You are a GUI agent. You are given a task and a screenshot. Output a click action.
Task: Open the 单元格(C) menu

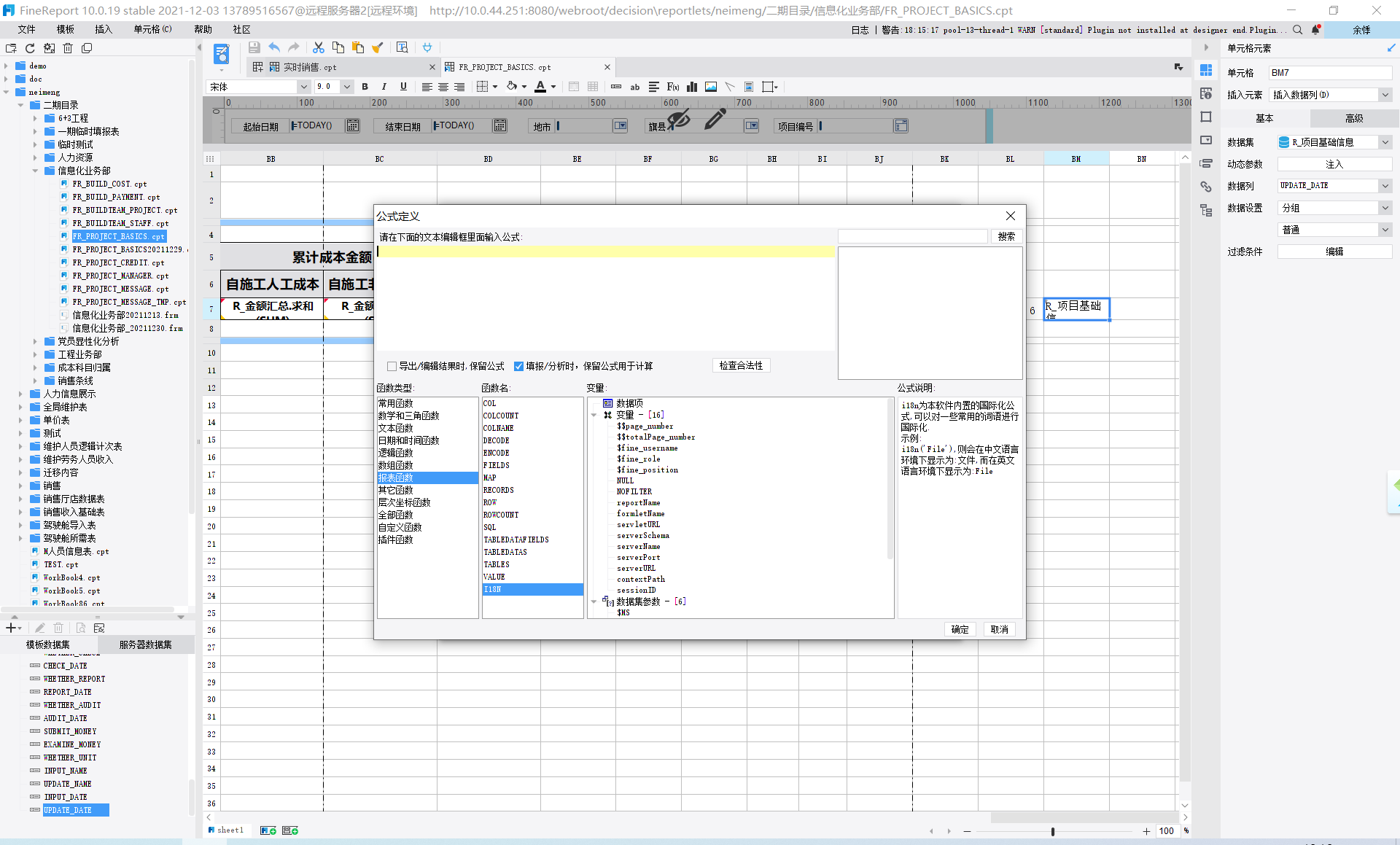(x=152, y=29)
